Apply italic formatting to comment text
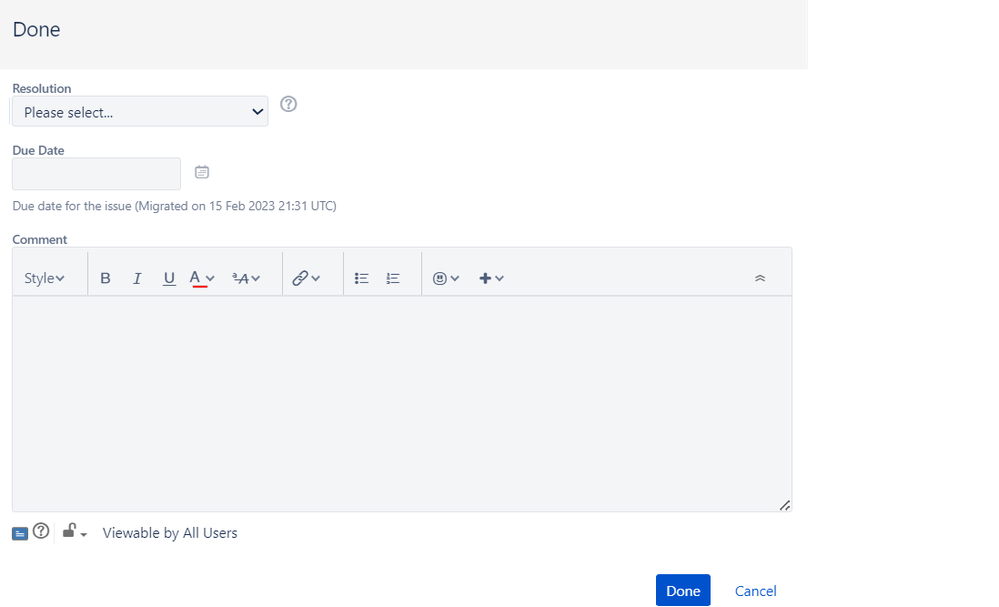This screenshot has height=607, width=999. tap(136, 277)
